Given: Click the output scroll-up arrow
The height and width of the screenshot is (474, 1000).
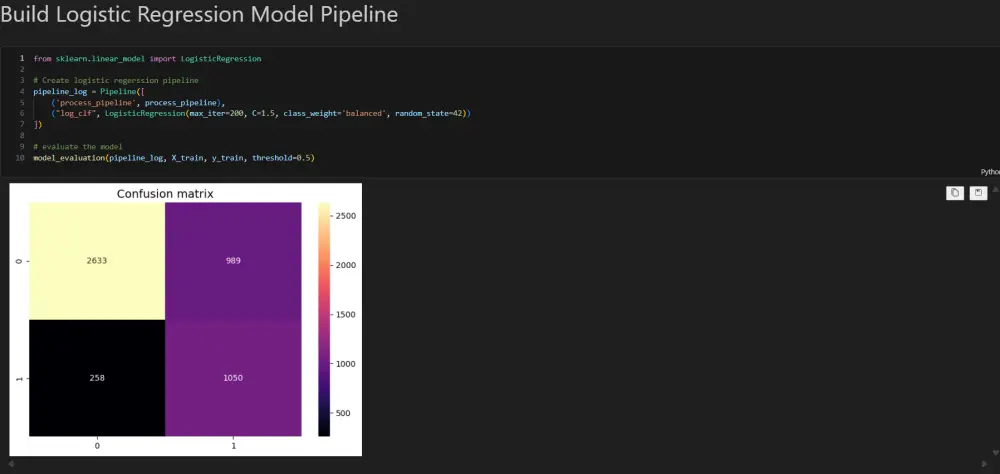Looking at the screenshot, I should (995, 189).
